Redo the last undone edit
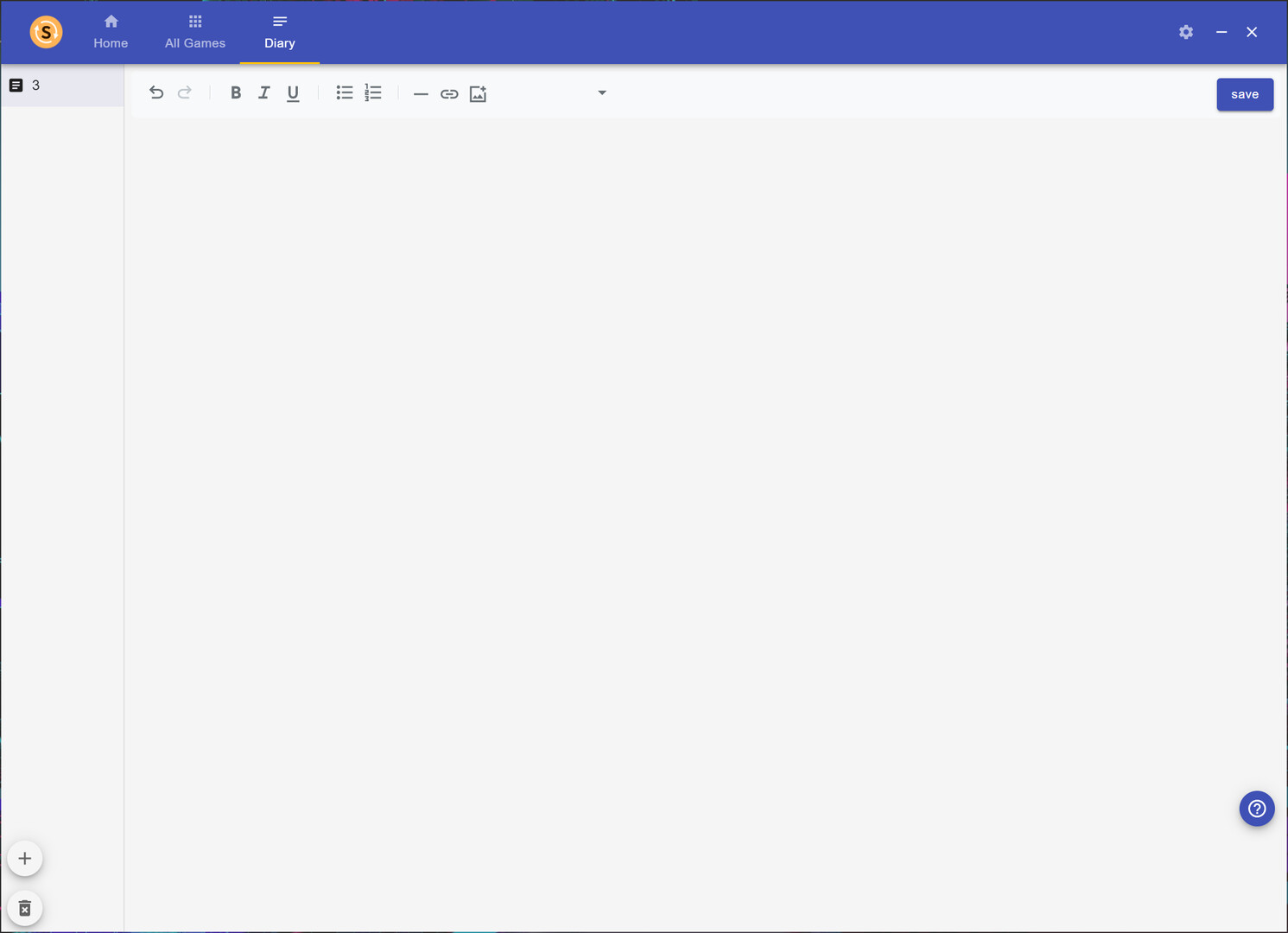Image resolution: width=1288 pixels, height=933 pixels. tap(184, 92)
